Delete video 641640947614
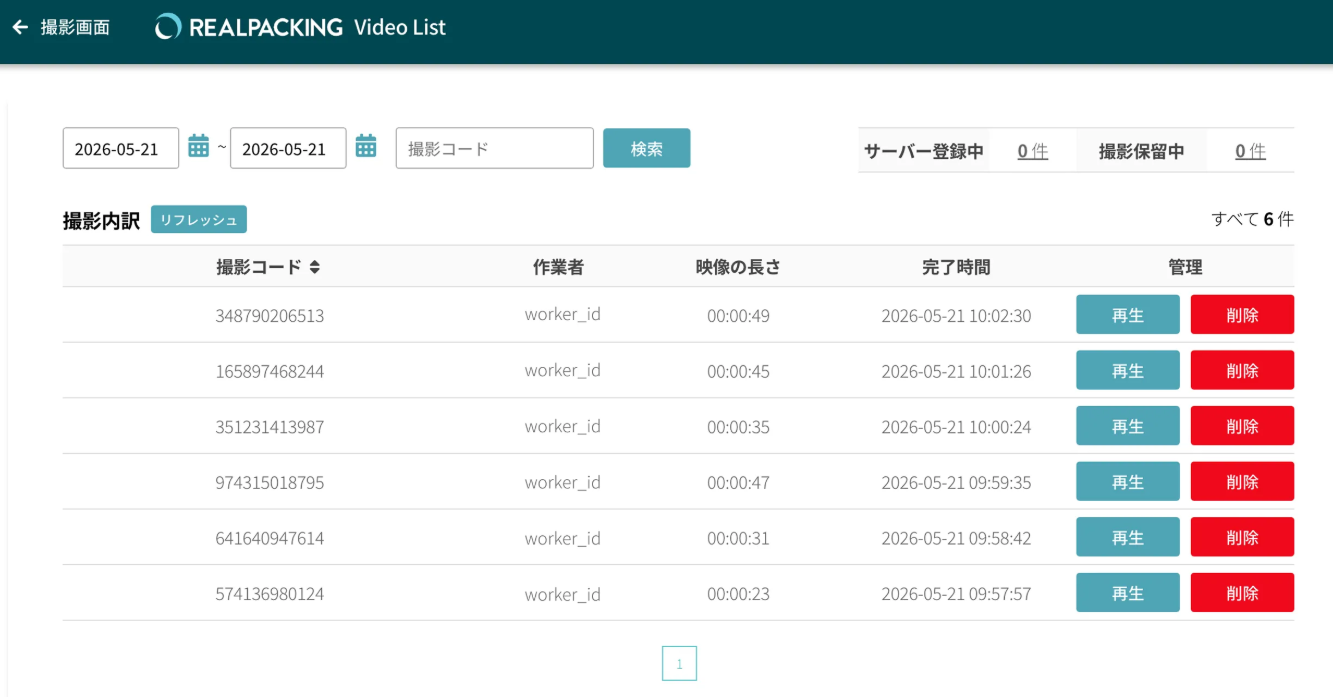Screen dimensions: 1333x697 (1242, 537)
